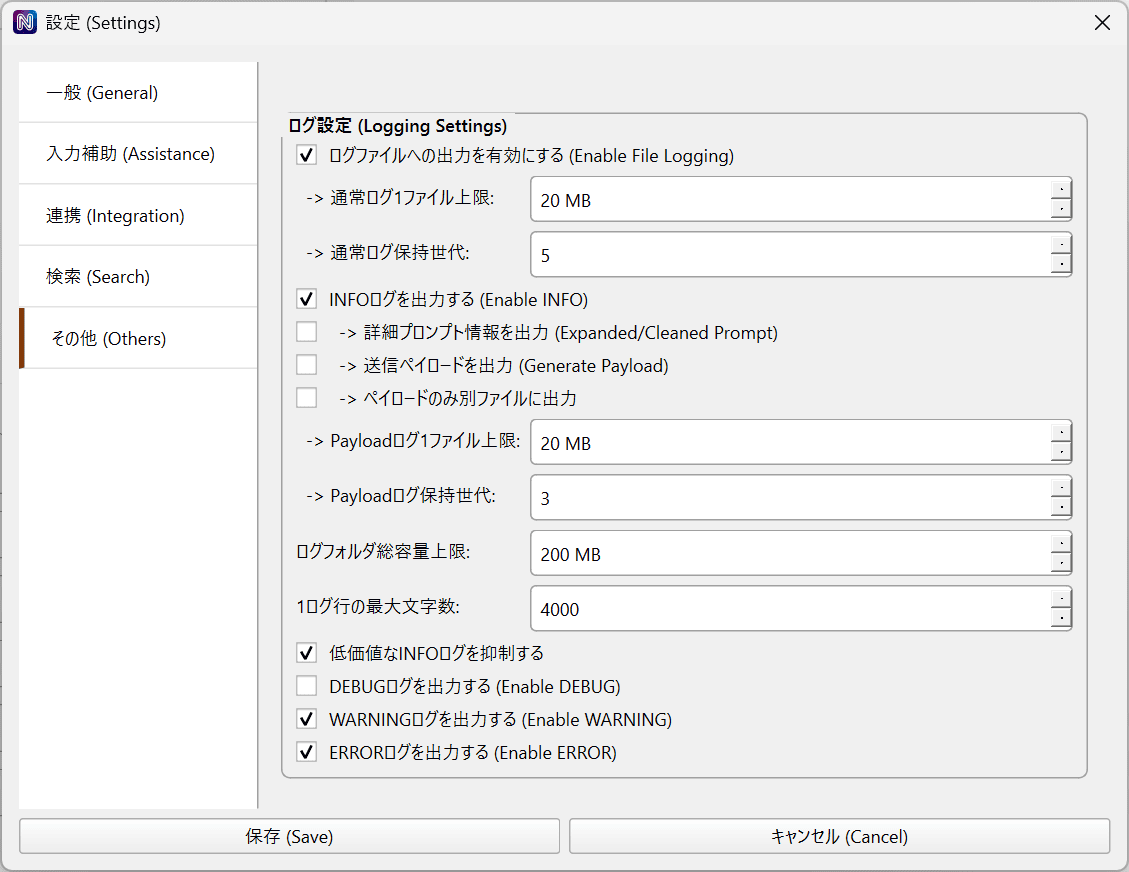This screenshot has width=1129, height=872.
Task: Increase the ログフォルダ総容量上限 value
Action: pyautogui.click(x=1061, y=543)
